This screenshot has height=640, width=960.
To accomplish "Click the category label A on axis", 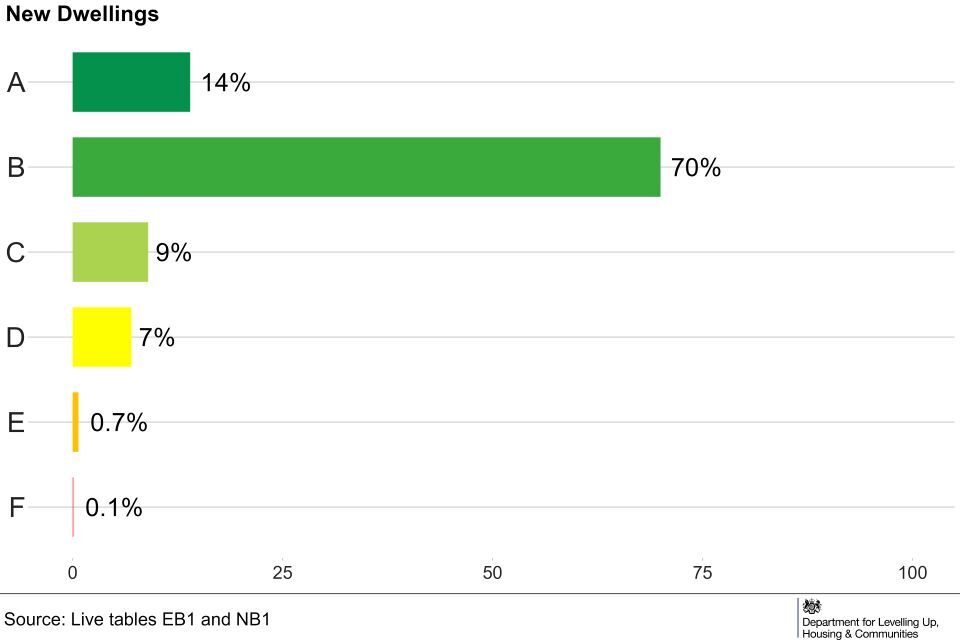I will 16,83.
